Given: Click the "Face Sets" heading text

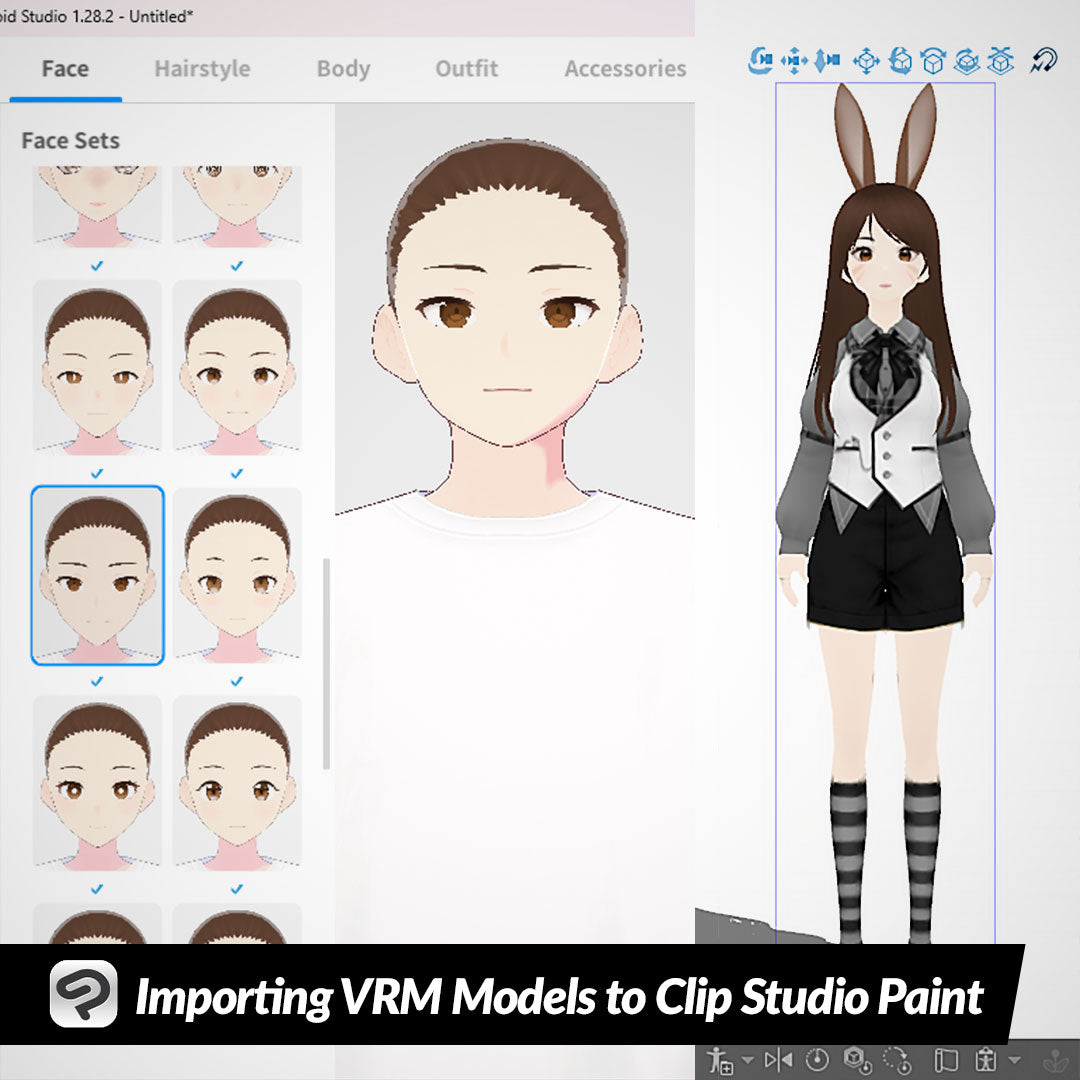Looking at the screenshot, I should pos(70,141).
